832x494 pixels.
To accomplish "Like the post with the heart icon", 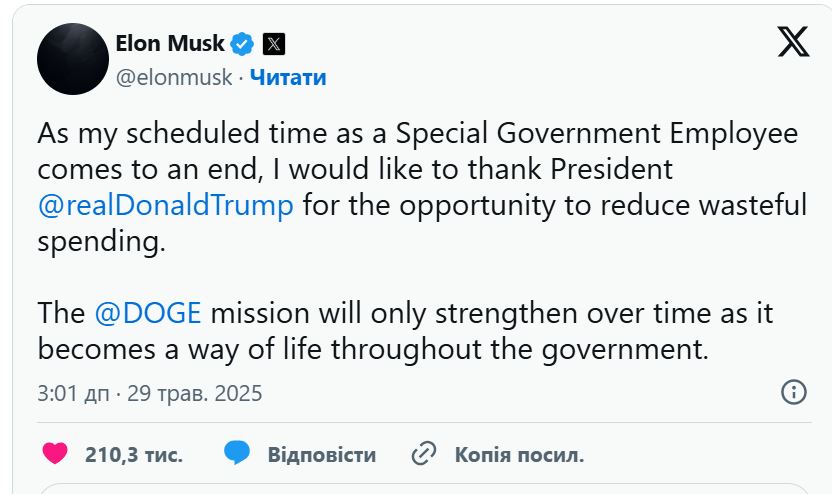I will pos(56,454).
